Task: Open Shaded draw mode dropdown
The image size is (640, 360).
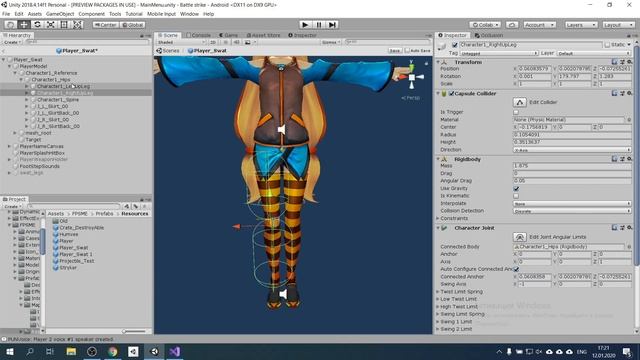Action: point(181,42)
